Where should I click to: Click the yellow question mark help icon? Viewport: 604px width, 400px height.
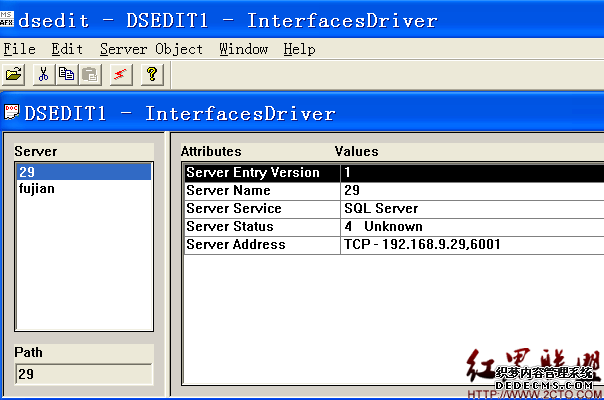pos(151,74)
